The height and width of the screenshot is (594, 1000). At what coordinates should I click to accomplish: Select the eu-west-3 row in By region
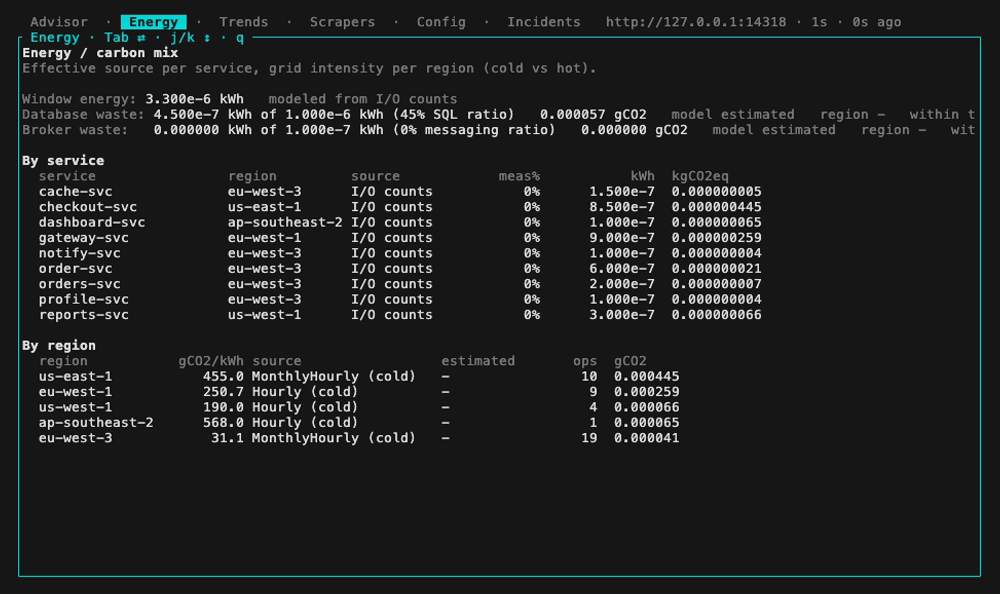(x=359, y=438)
